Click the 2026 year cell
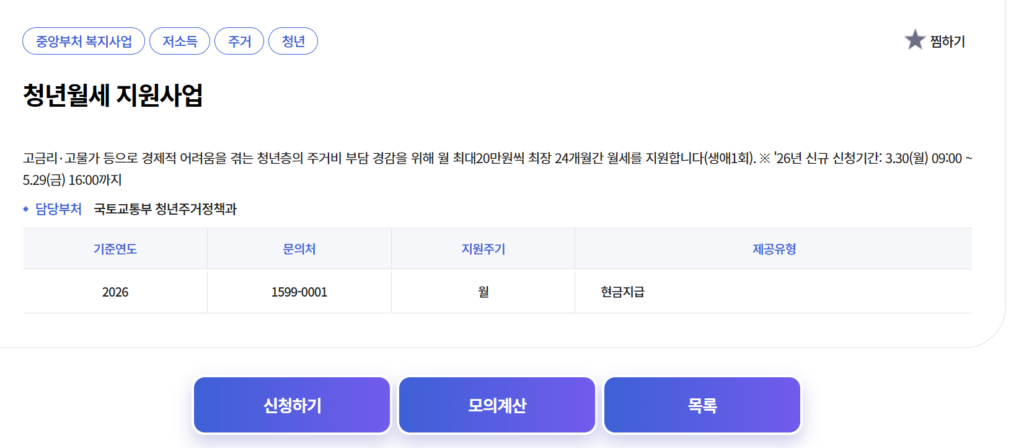Screen dimensions: 1024x448 coord(115,292)
